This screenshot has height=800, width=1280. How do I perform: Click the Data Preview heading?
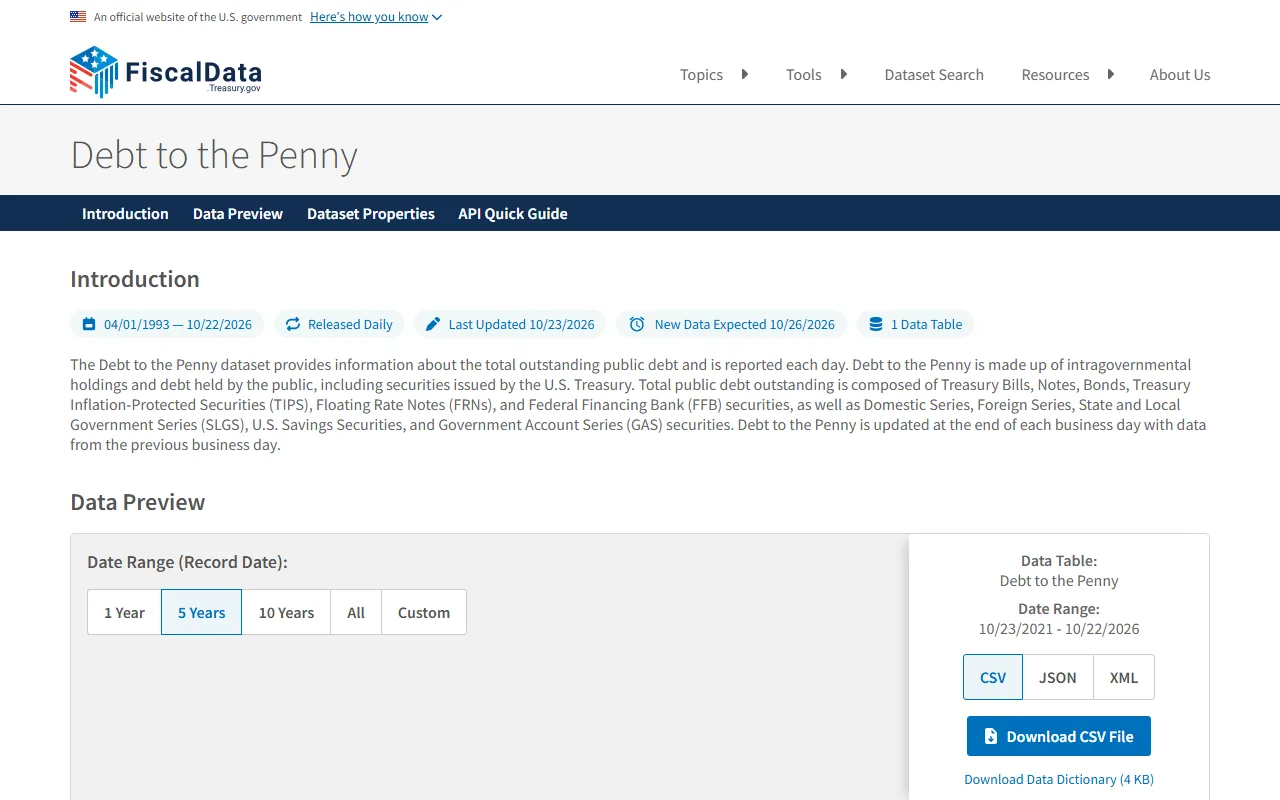138,502
